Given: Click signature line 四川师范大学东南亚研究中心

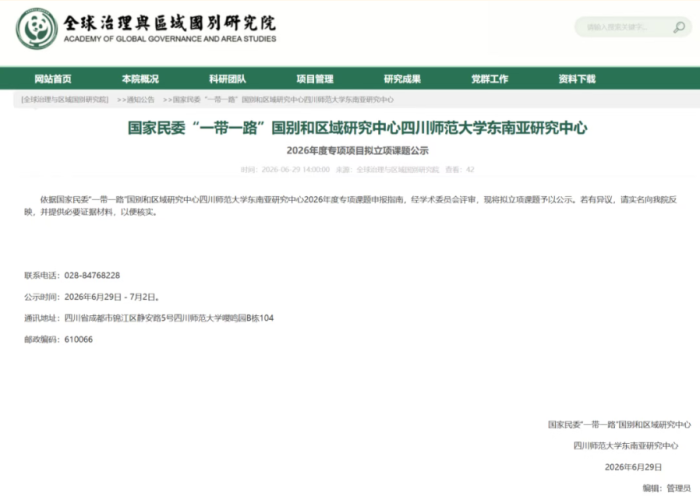Looking at the screenshot, I should coord(626,446).
